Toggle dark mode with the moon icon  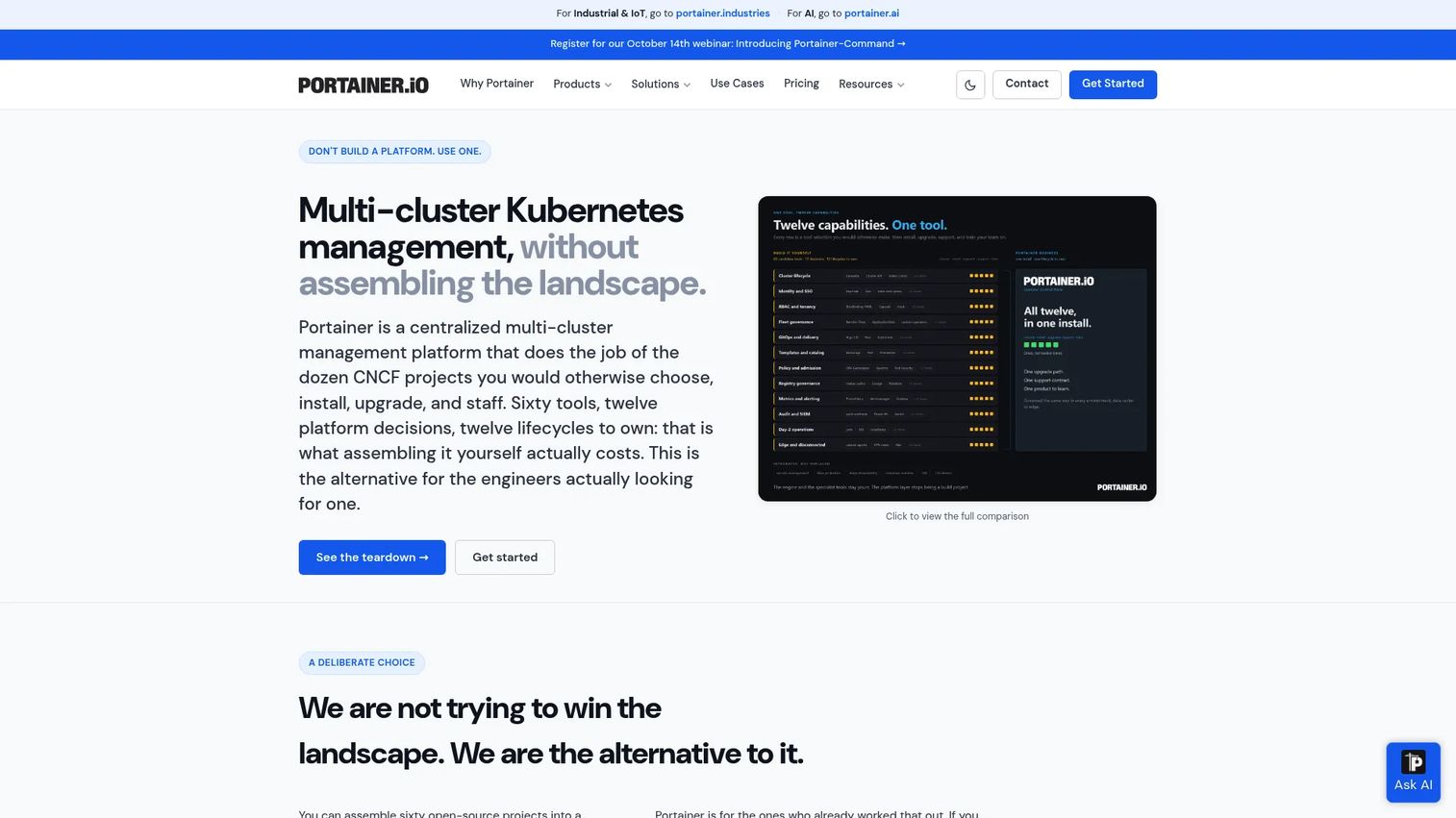tap(970, 85)
